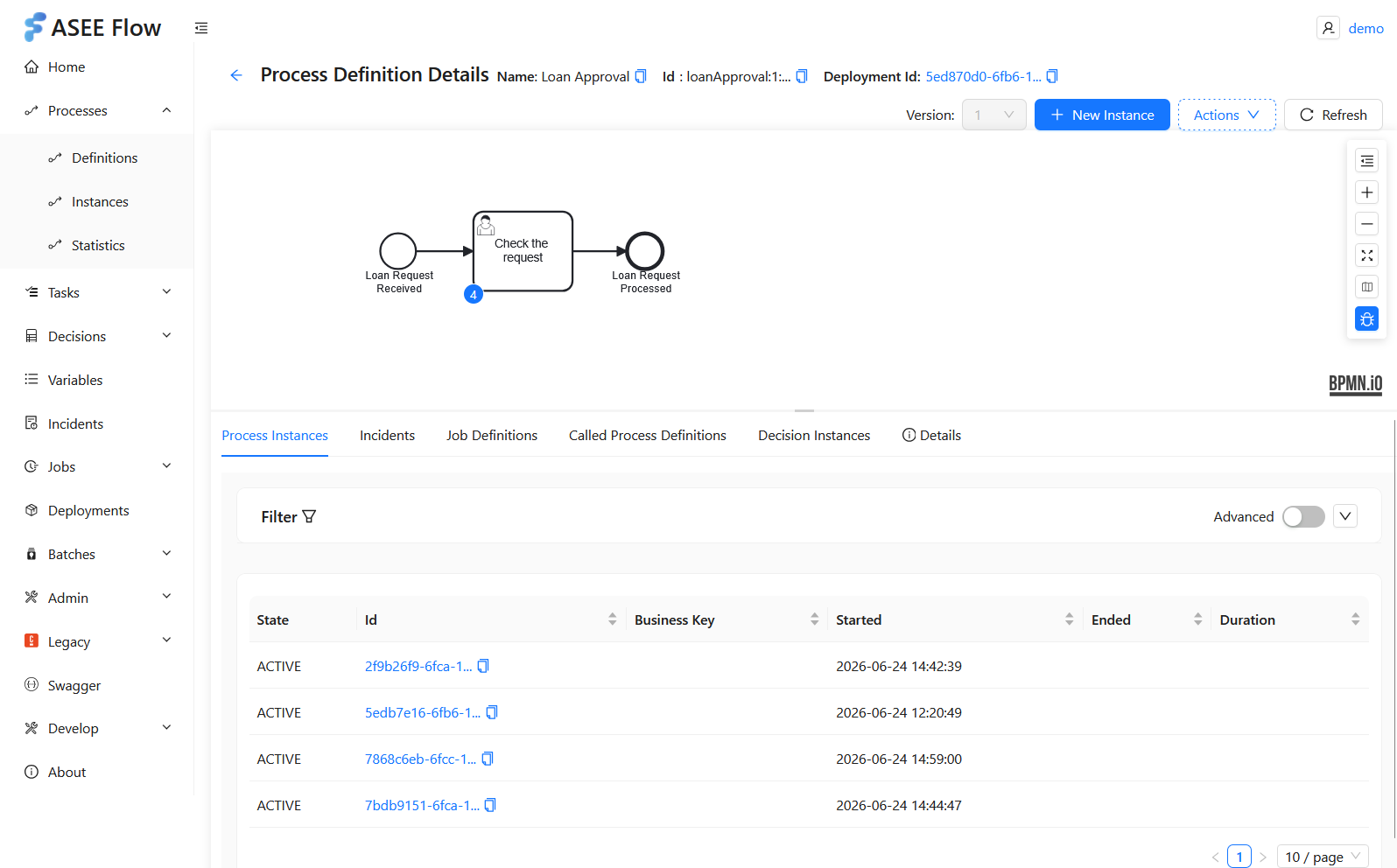Collapse the sidebar menu icon
The image size is (1397, 868).
[x=201, y=28]
